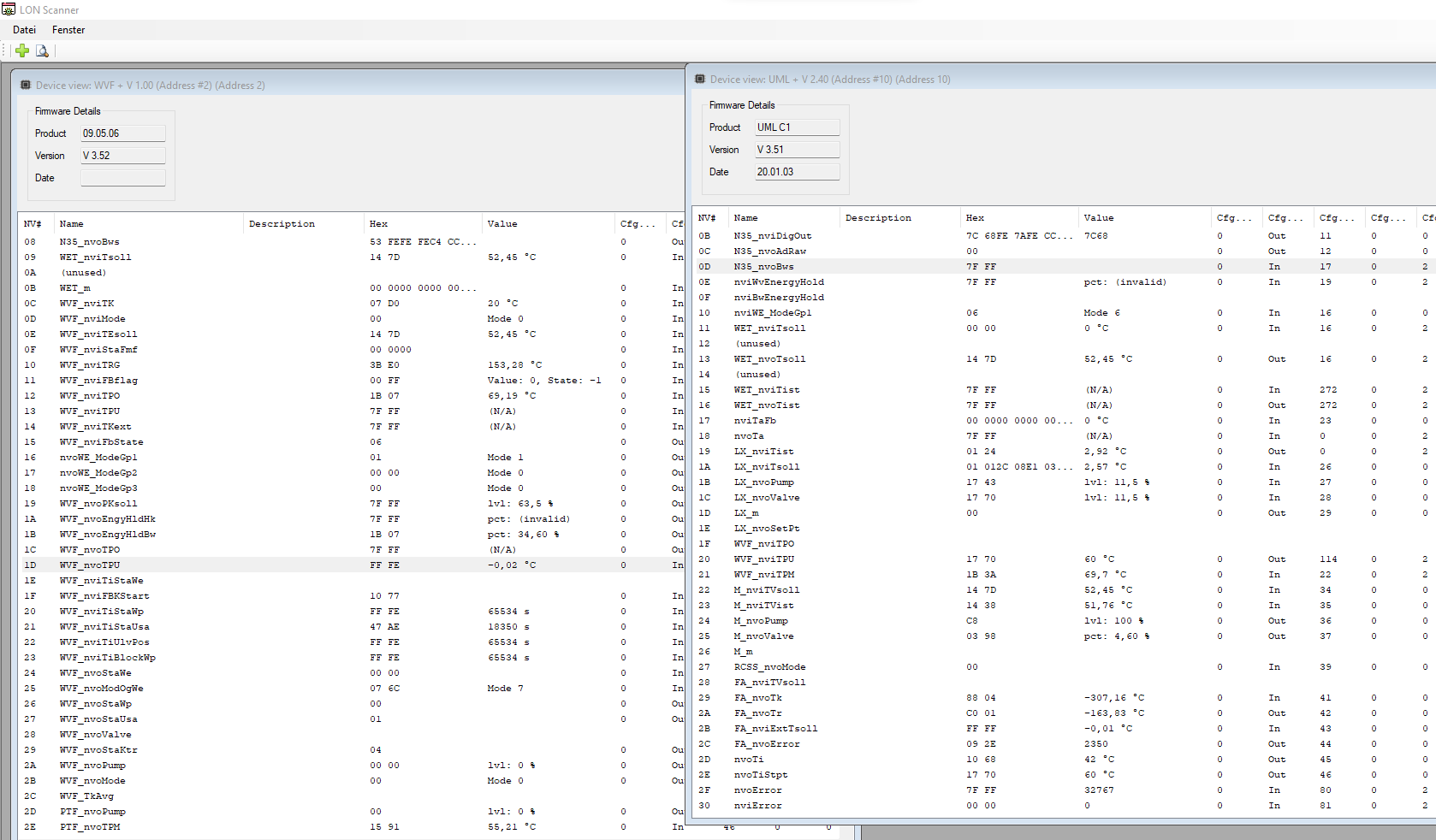The width and height of the screenshot is (1436, 840).
Task: Select row N35_nviDigOut in UML window
Action: pos(1065,236)
